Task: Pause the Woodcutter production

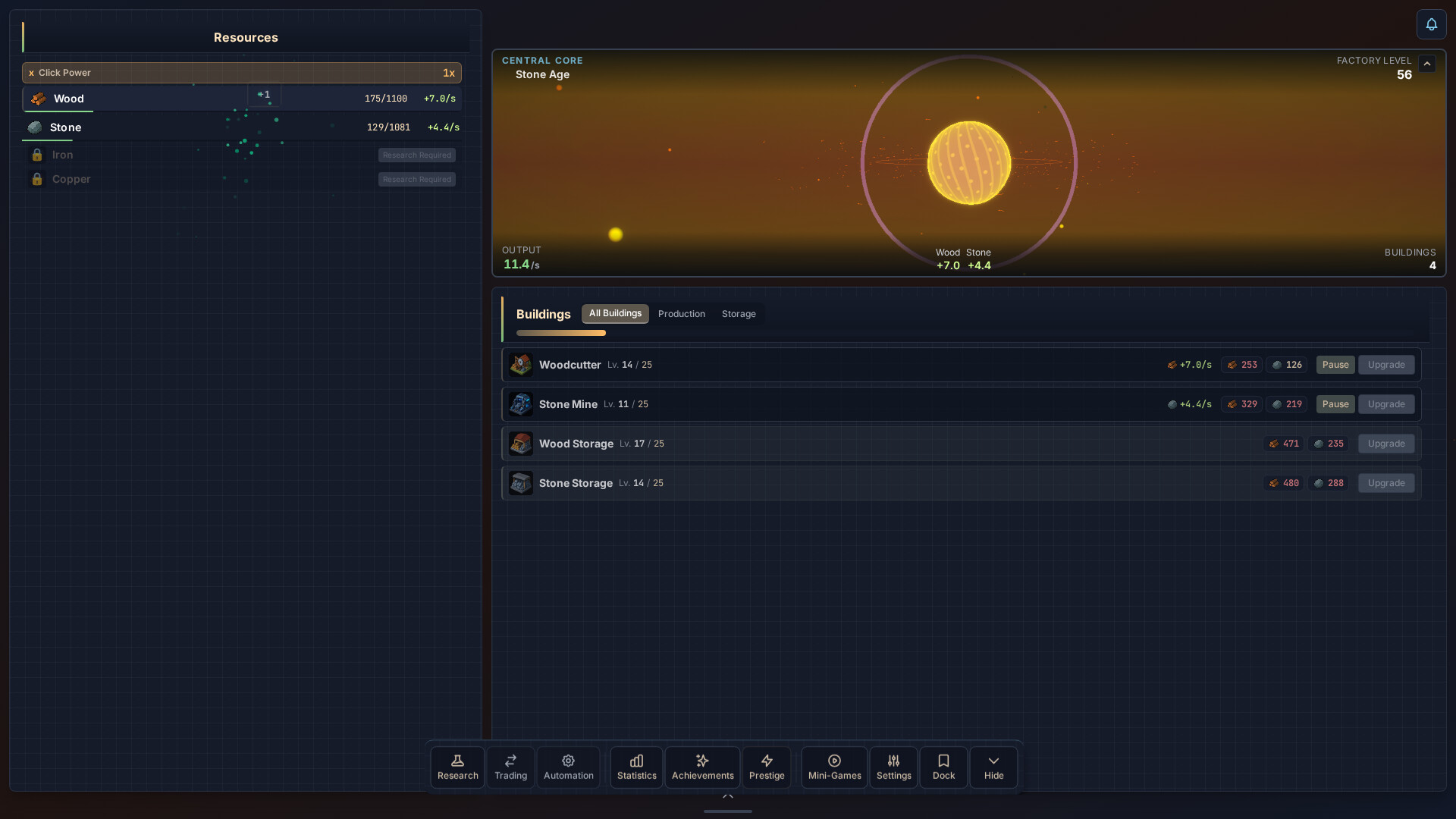Action: (x=1335, y=365)
